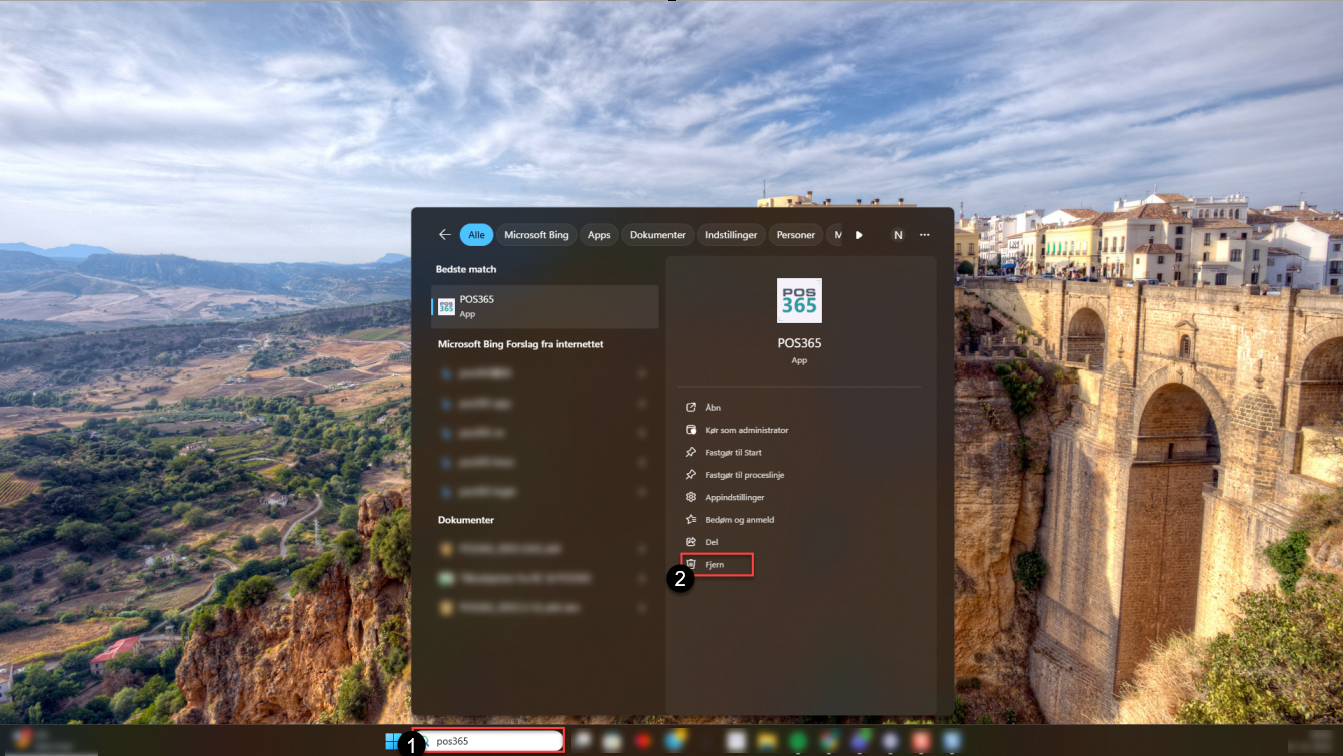
Task: Open the N account avatar
Action: (x=898, y=235)
